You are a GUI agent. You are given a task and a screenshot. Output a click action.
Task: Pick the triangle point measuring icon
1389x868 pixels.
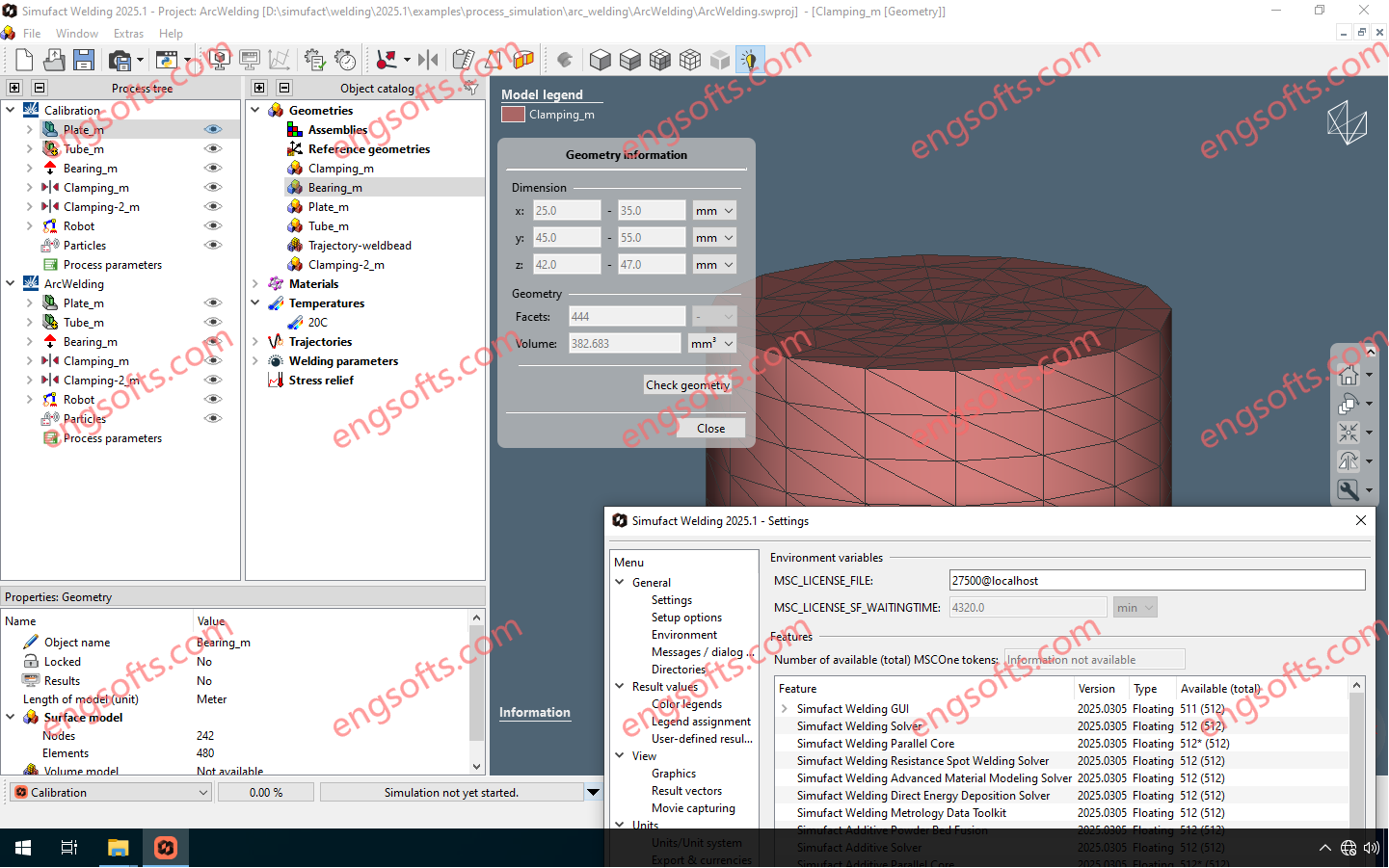(x=494, y=60)
